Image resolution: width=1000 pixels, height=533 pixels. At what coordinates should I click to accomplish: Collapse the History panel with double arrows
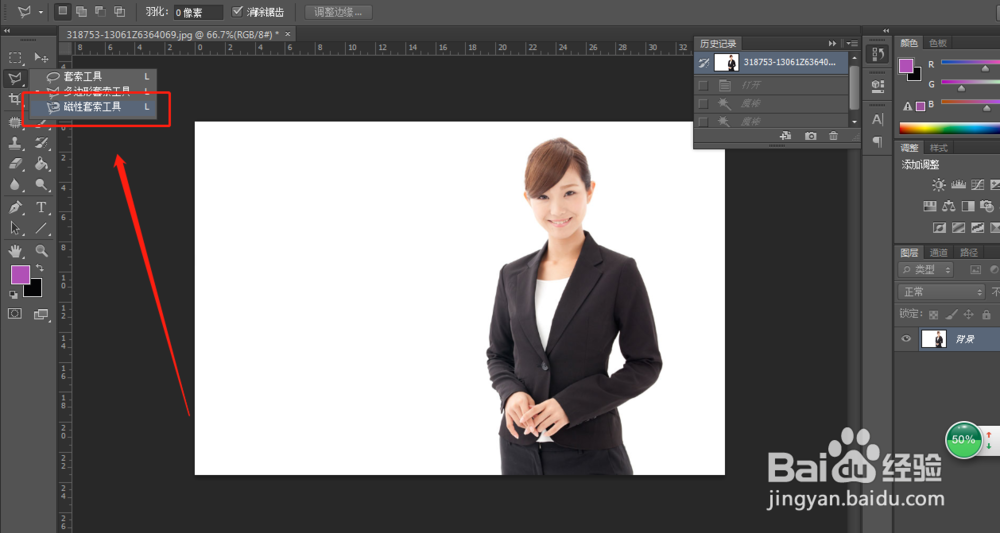832,43
